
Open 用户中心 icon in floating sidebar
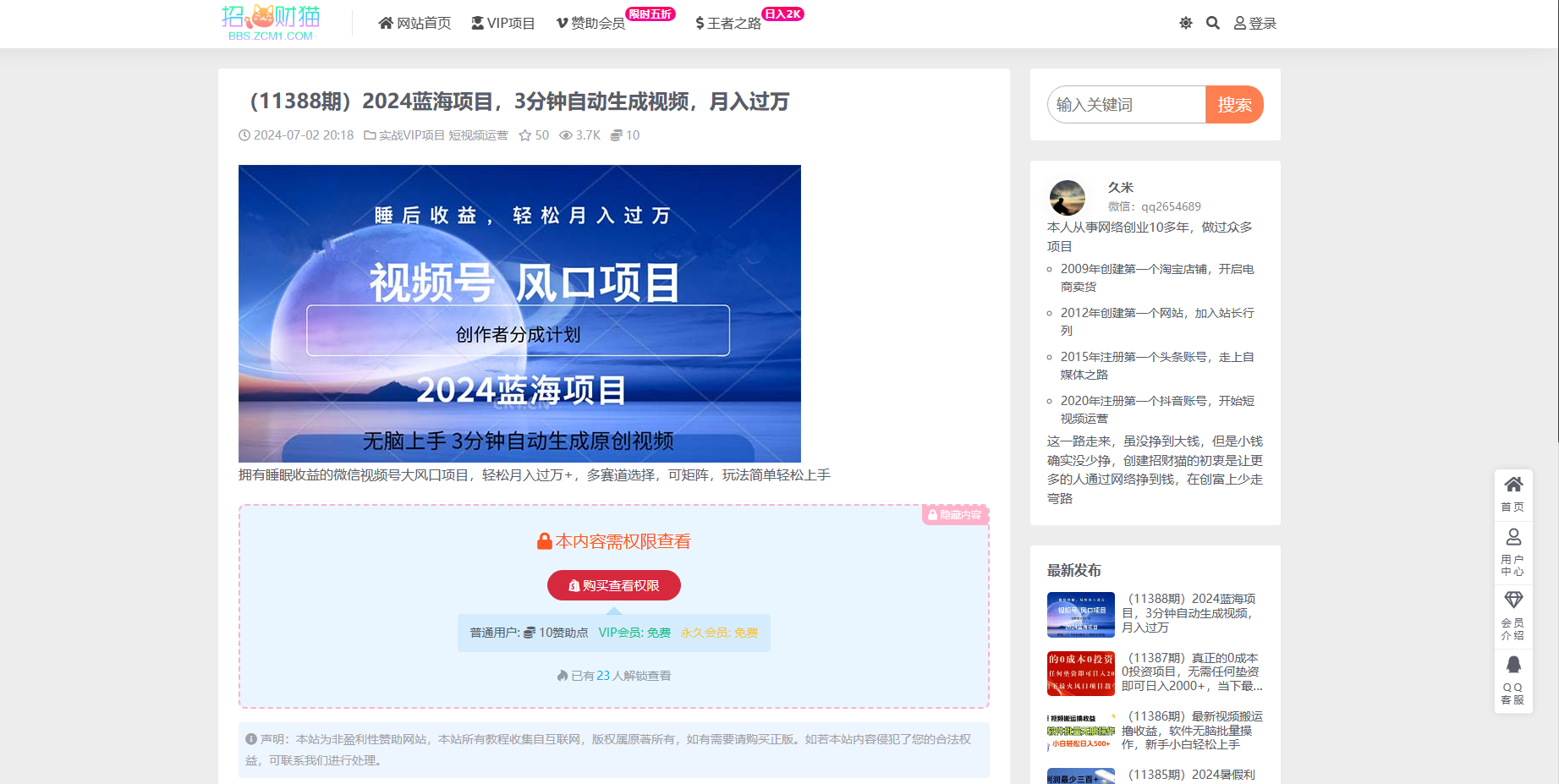coord(1512,551)
